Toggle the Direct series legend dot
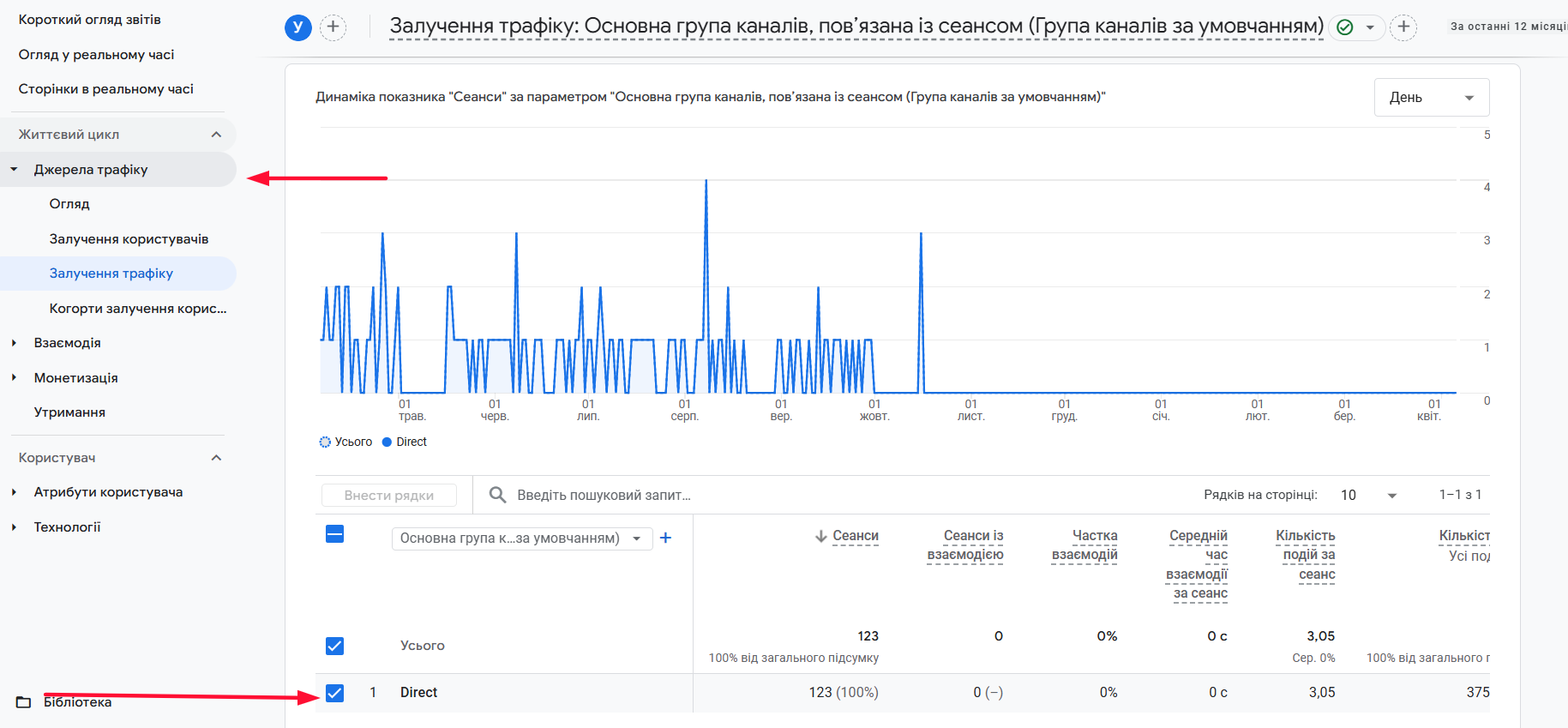This screenshot has height=728, width=1568. [387, 442]
